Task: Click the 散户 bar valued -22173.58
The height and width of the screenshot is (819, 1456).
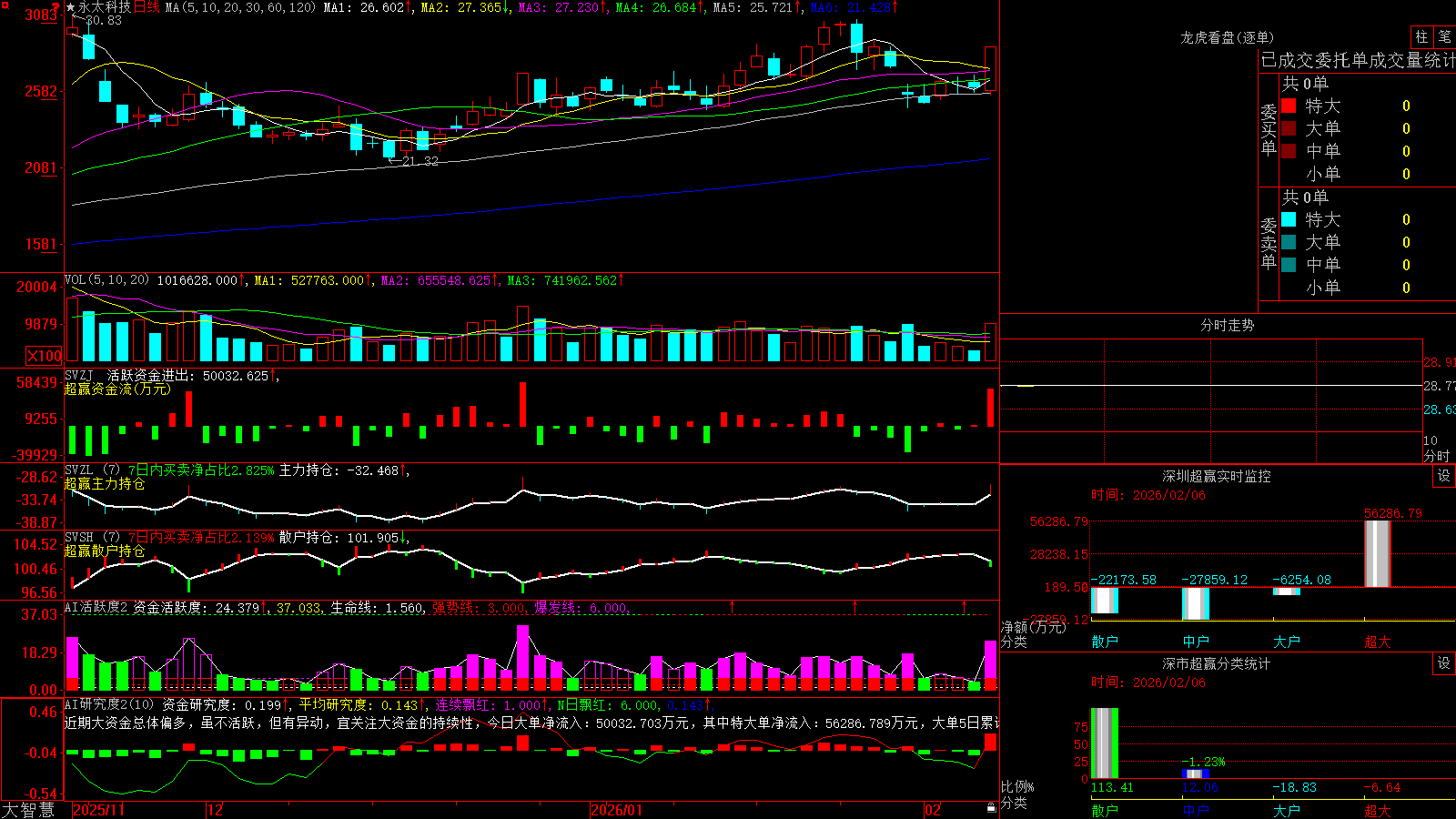Action: click(x=1105, y=601)
